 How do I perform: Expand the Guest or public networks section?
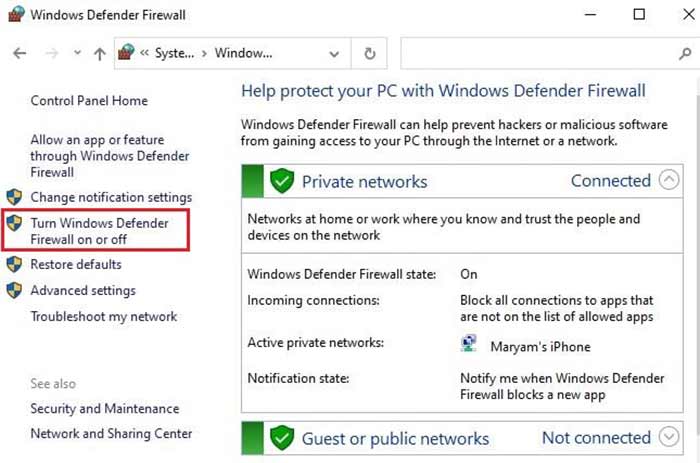[669, 437]
